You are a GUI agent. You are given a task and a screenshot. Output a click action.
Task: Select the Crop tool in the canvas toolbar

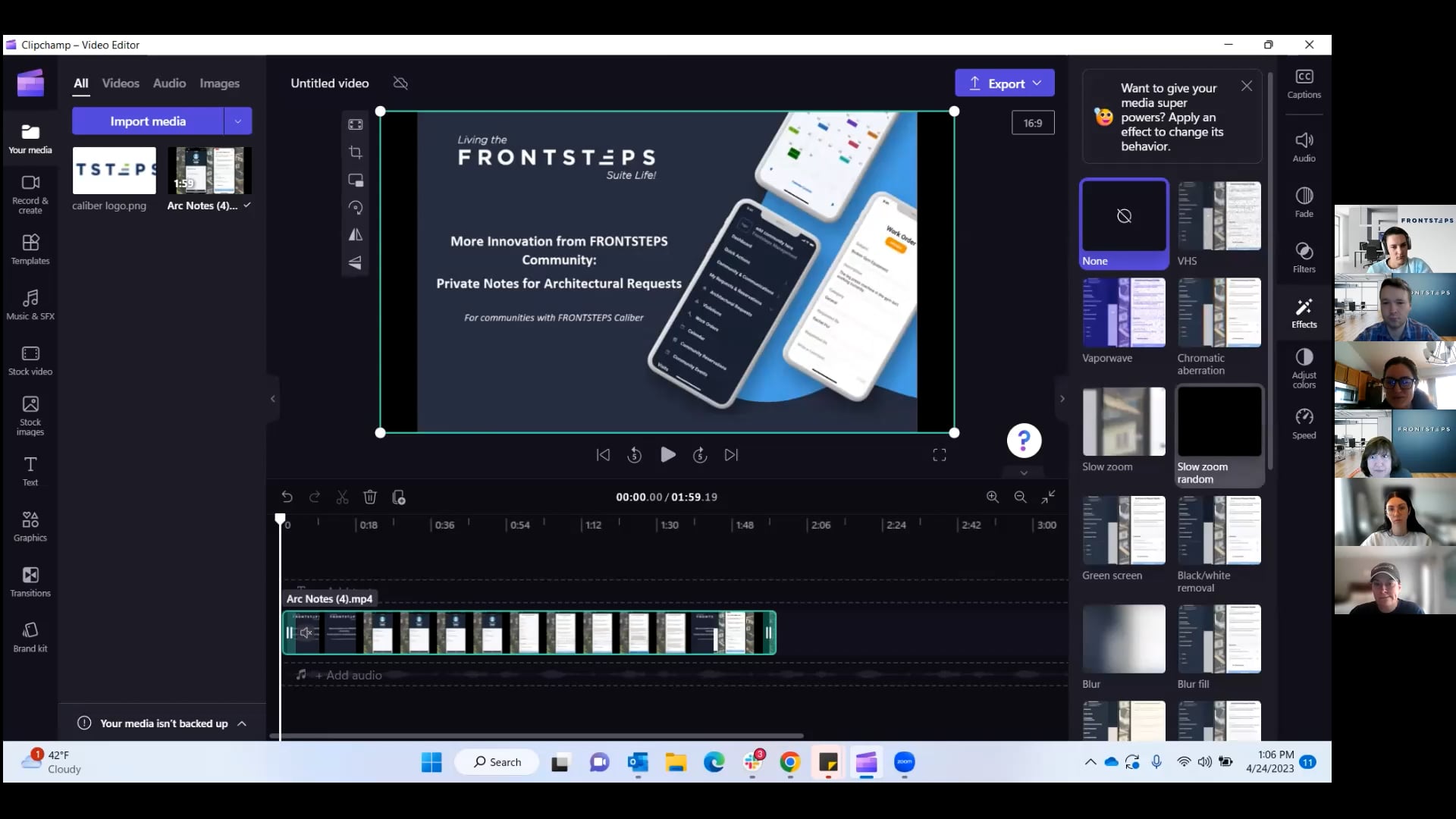tap(355, 152)
